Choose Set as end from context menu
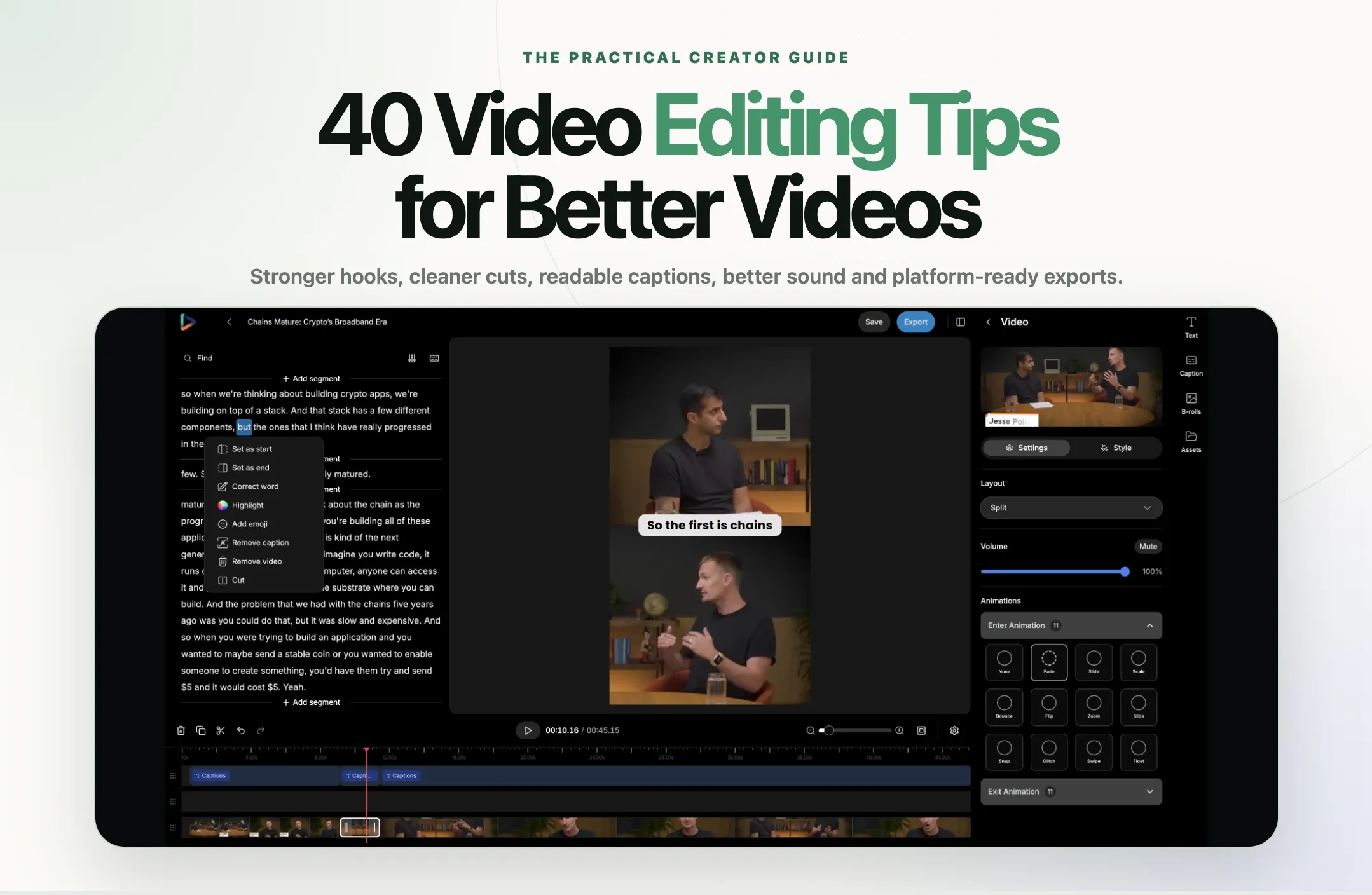The height and width of the screenshot is (895, 1372). click(x=264, y=468)
